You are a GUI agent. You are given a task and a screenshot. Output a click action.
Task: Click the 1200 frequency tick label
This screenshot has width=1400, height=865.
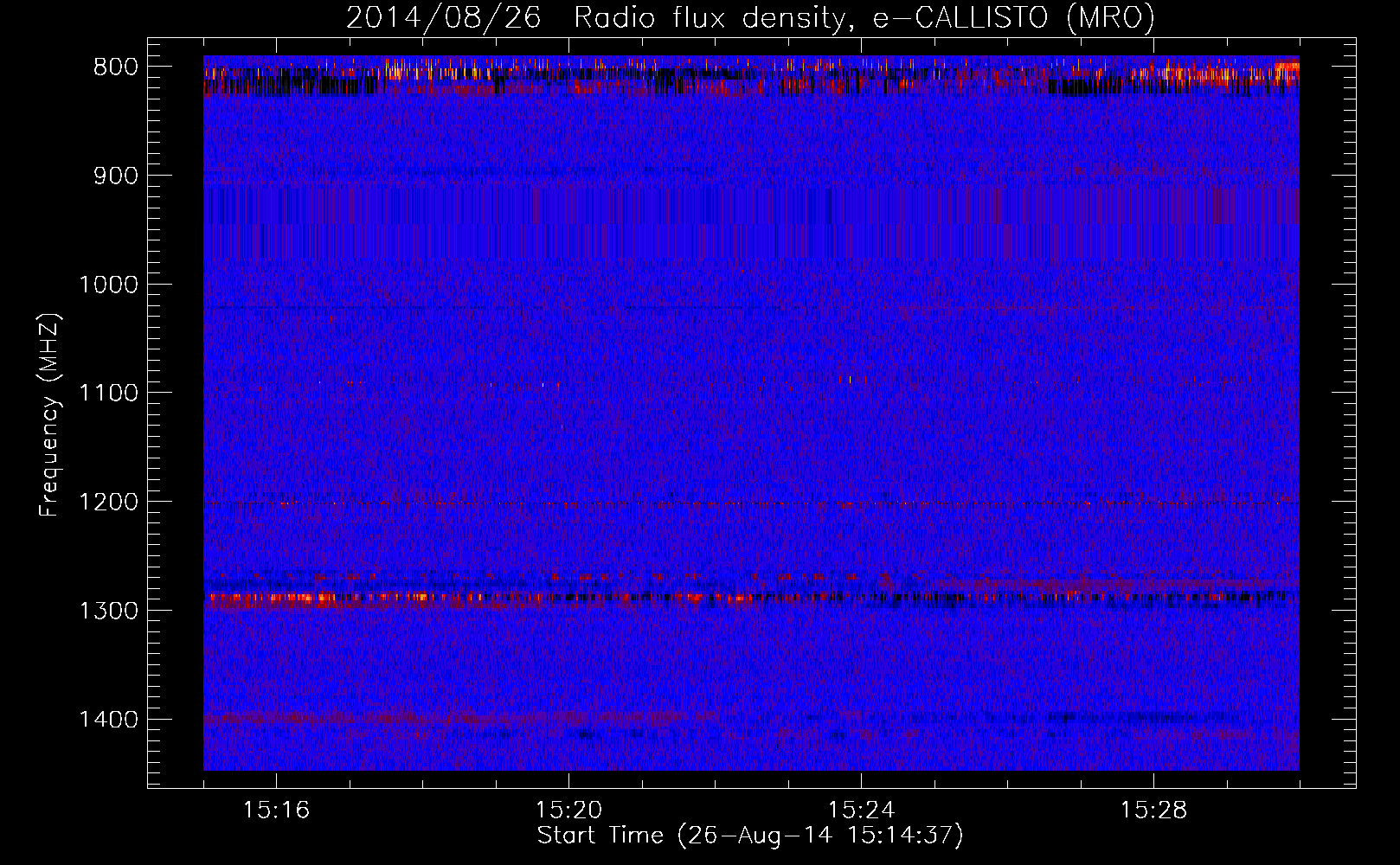pos(108,503)
